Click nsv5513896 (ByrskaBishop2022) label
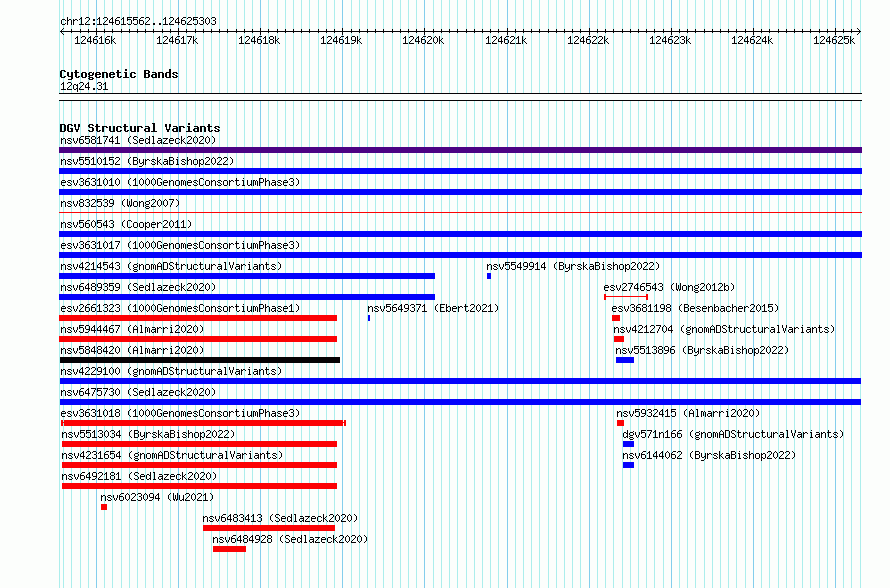 [702, 350]
